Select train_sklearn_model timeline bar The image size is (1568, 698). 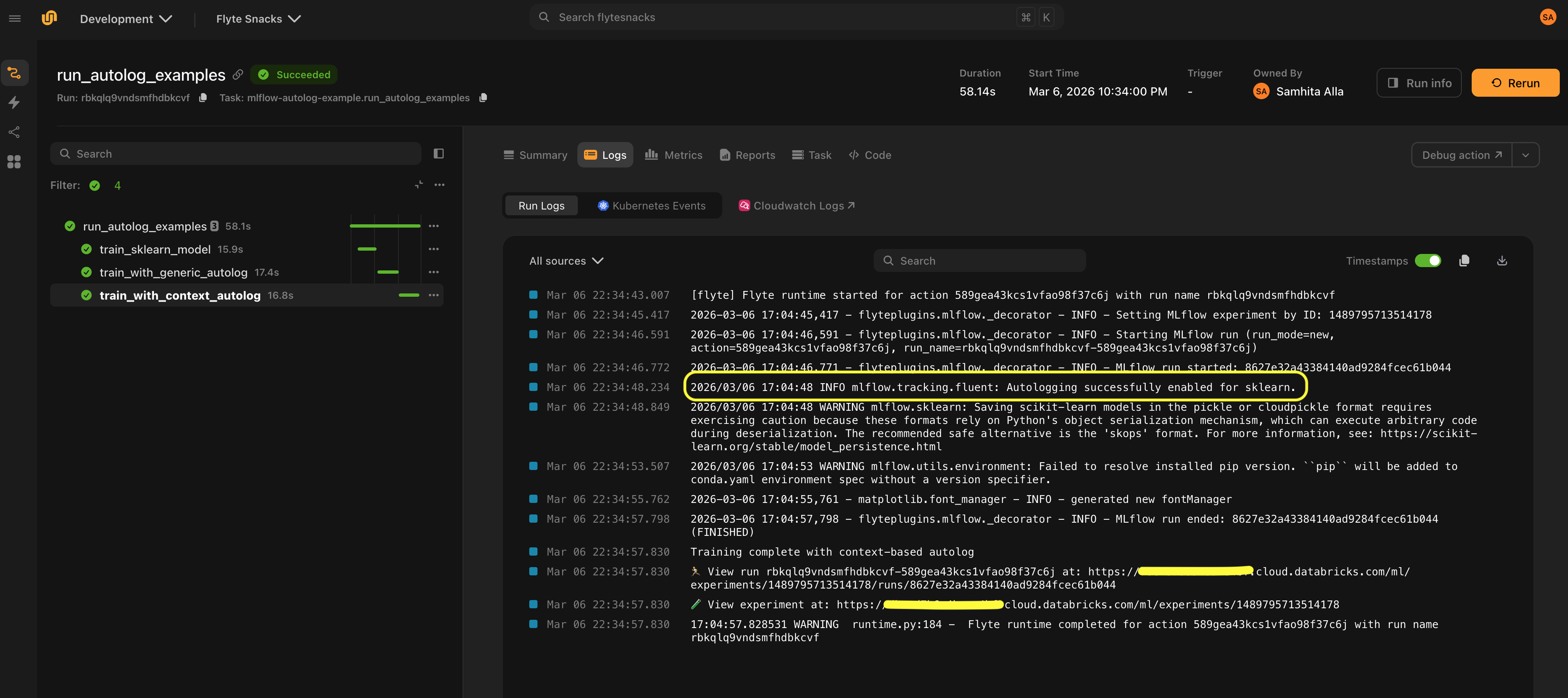pyautogui.click(x=367, y=249)
